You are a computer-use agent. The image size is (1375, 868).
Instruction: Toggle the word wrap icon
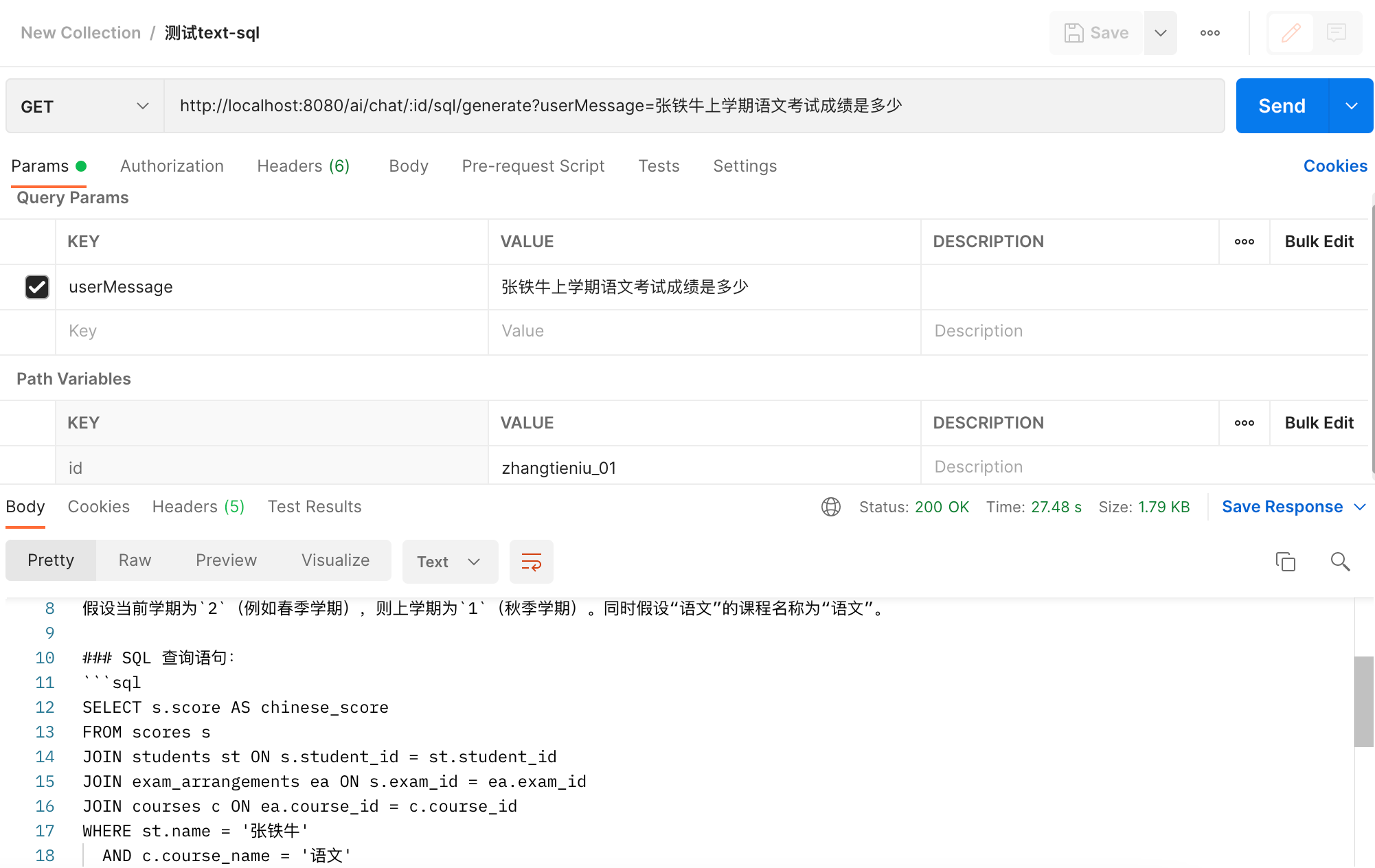531,562
